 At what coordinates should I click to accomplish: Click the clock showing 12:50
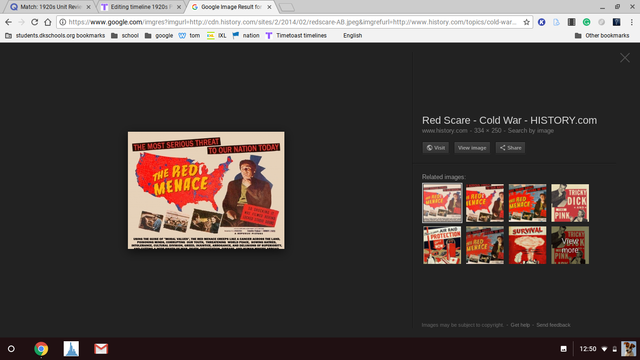tap(588, 349)
